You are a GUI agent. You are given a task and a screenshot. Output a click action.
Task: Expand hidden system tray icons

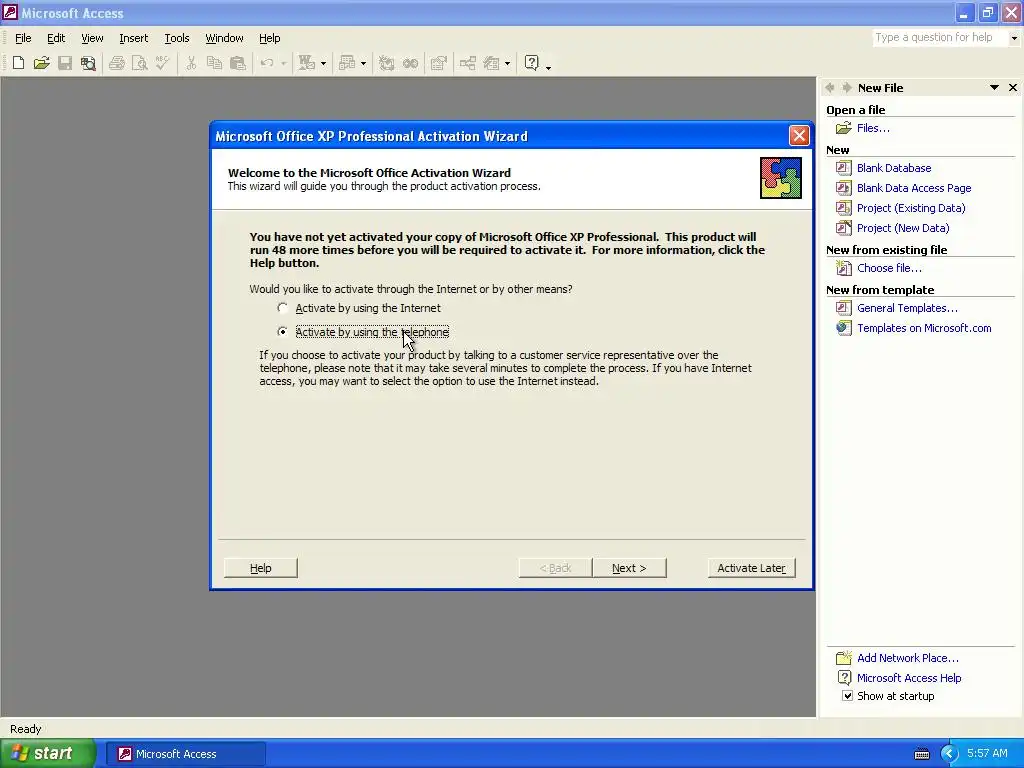pyautogui.click(x=948, y=754)
